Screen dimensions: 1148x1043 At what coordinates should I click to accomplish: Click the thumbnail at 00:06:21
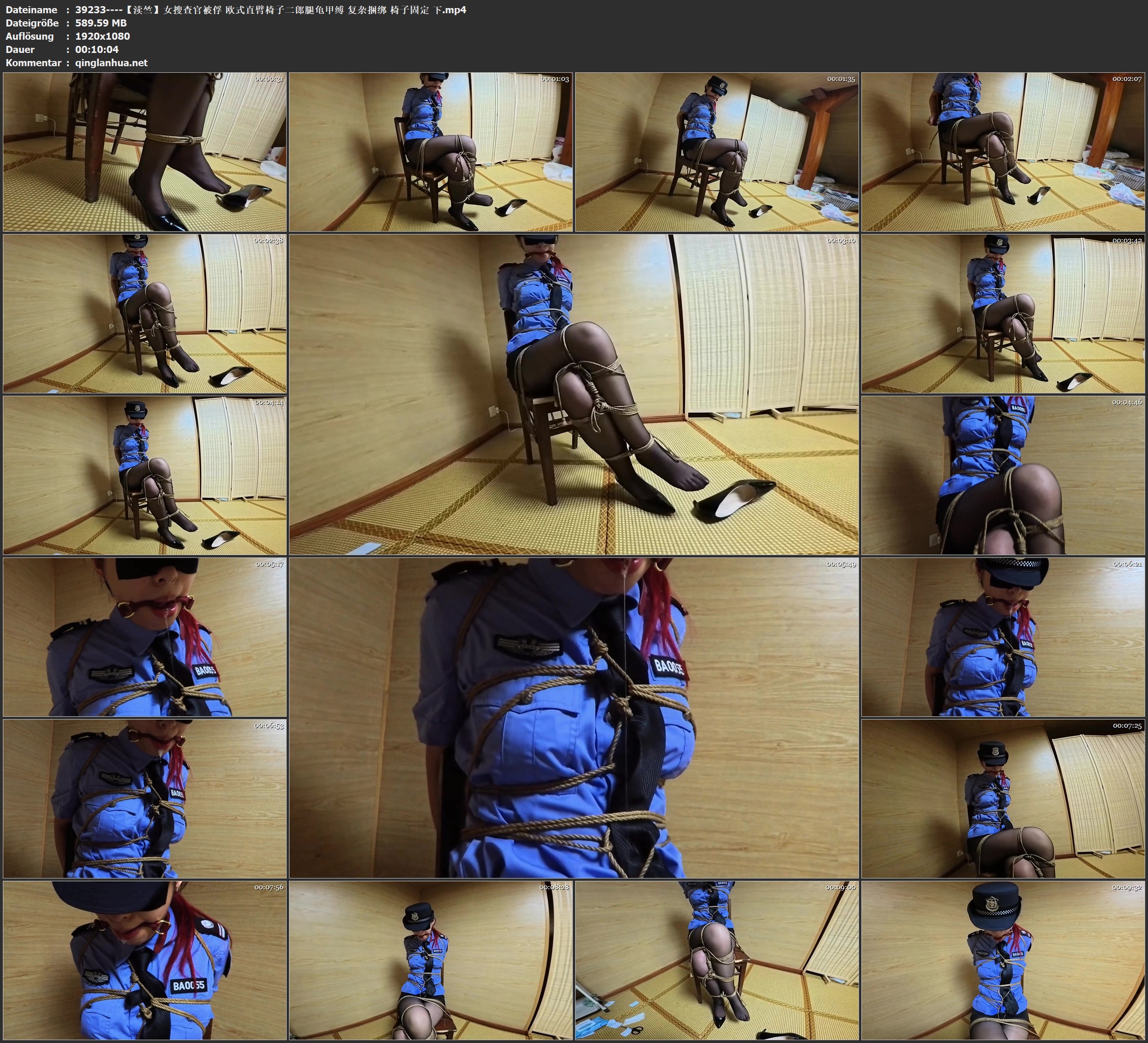(x=1003, y=636)
